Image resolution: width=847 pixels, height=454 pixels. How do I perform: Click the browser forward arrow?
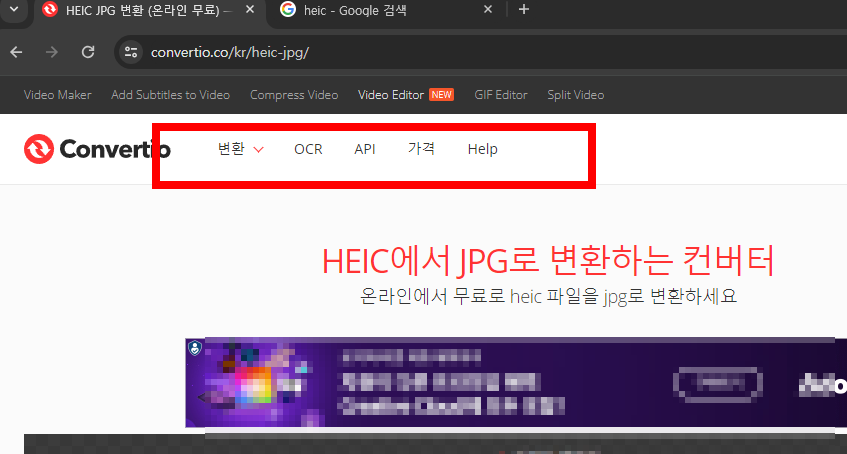pos(52,52)
